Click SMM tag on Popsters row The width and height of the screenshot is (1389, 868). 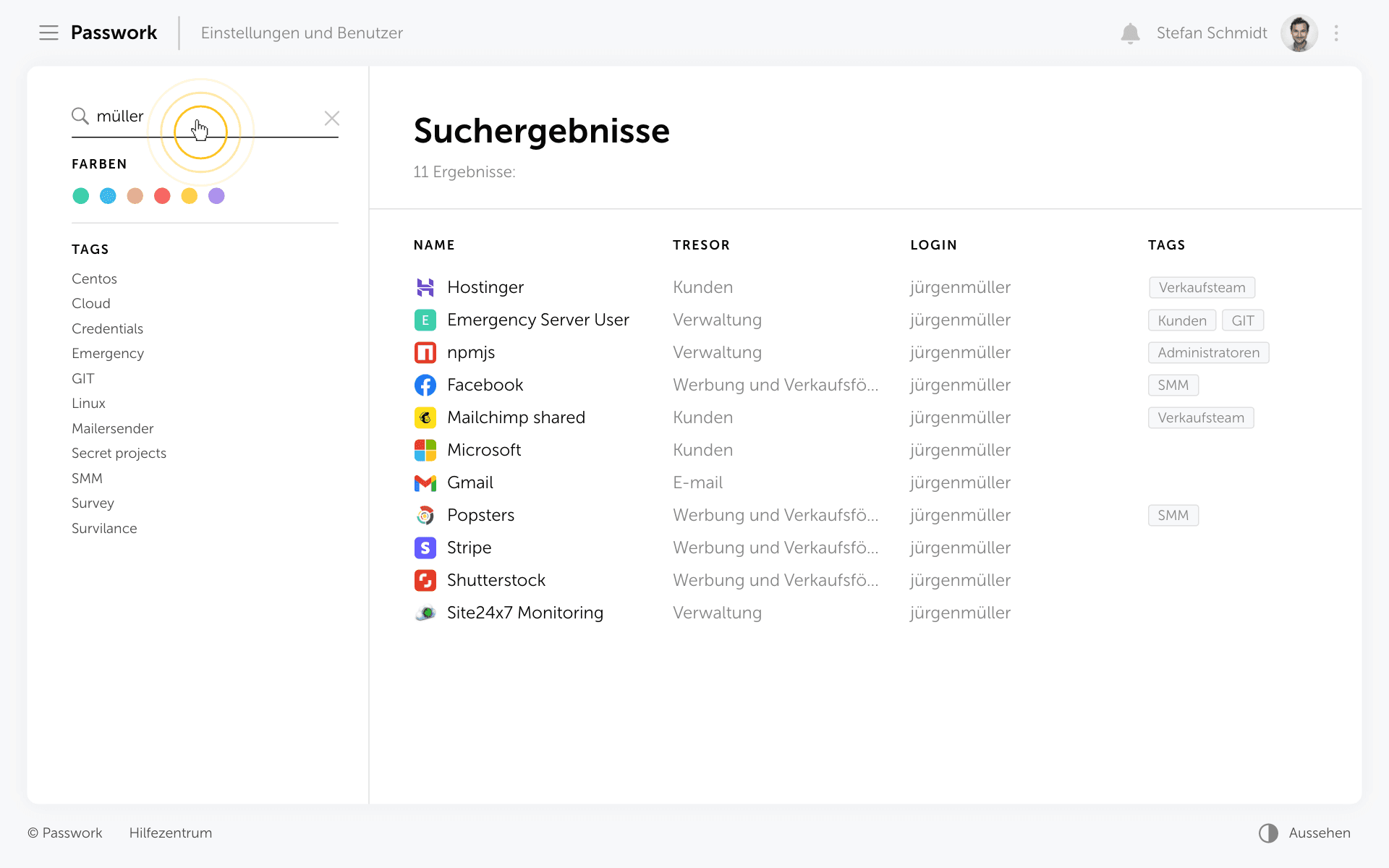tap(1173, 515)
